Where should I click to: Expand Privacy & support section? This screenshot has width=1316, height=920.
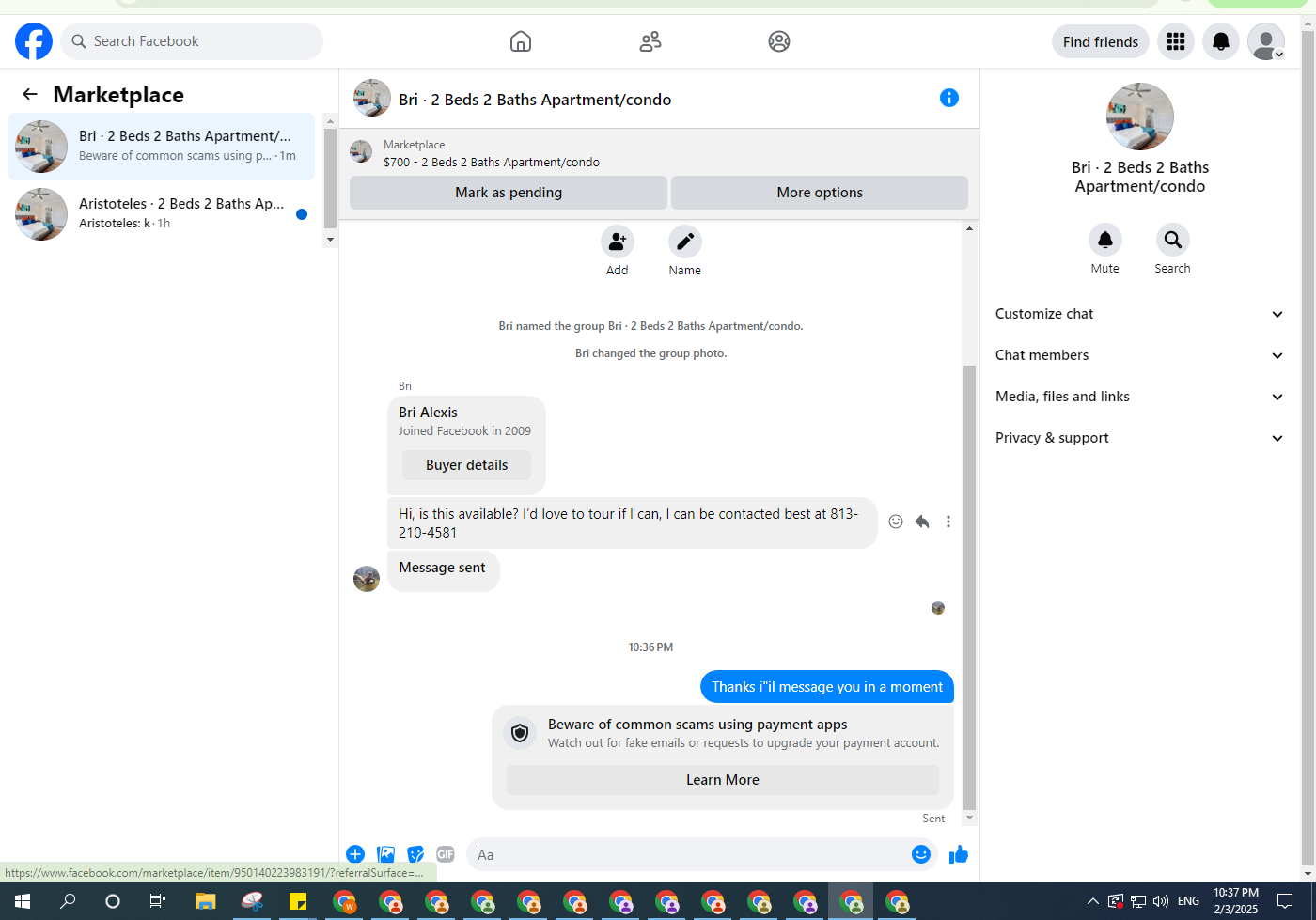click(x=1139, y=438)
